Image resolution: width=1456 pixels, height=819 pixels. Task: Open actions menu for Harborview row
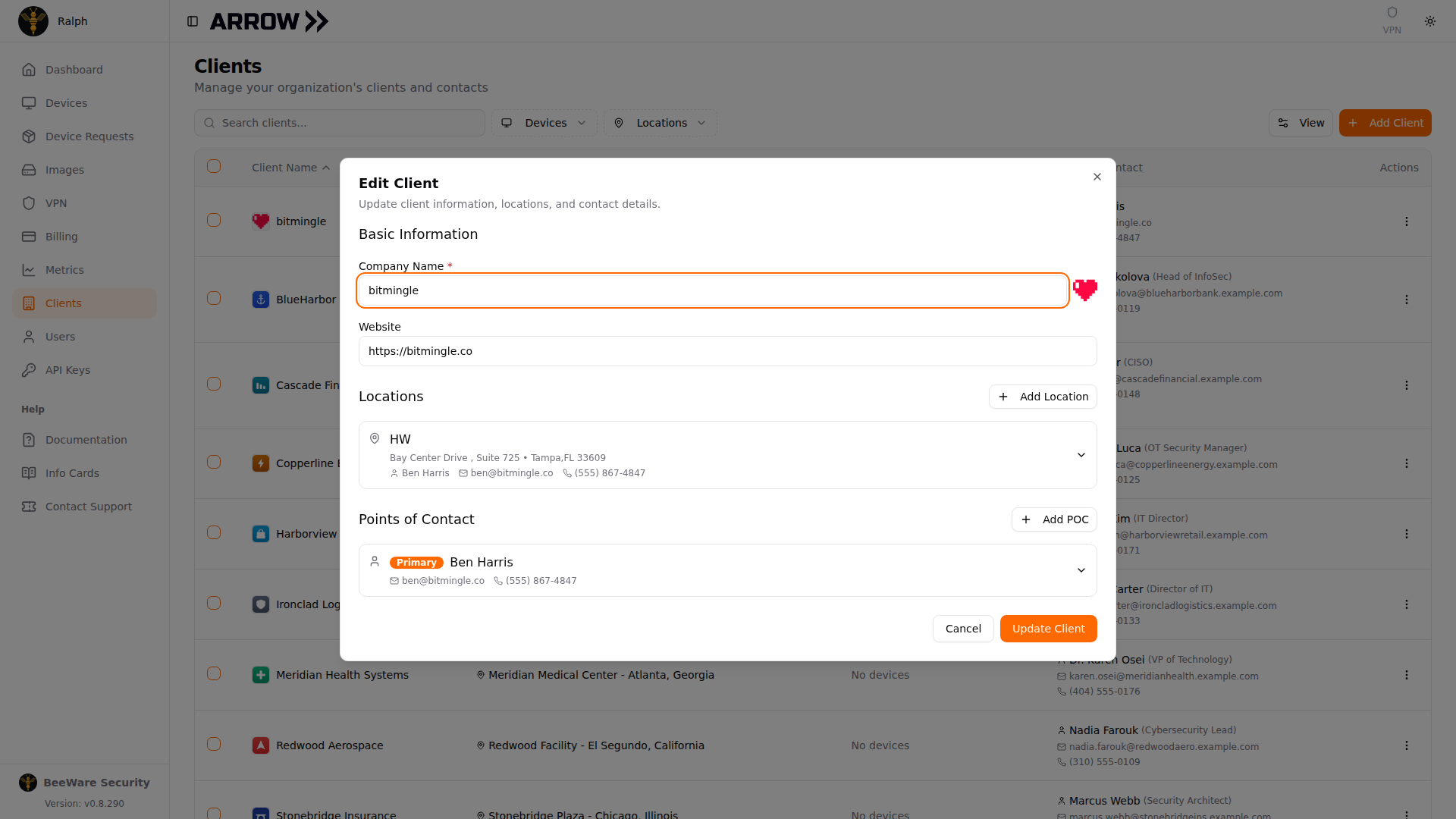pyautogui.click(x=1407, y=534)
